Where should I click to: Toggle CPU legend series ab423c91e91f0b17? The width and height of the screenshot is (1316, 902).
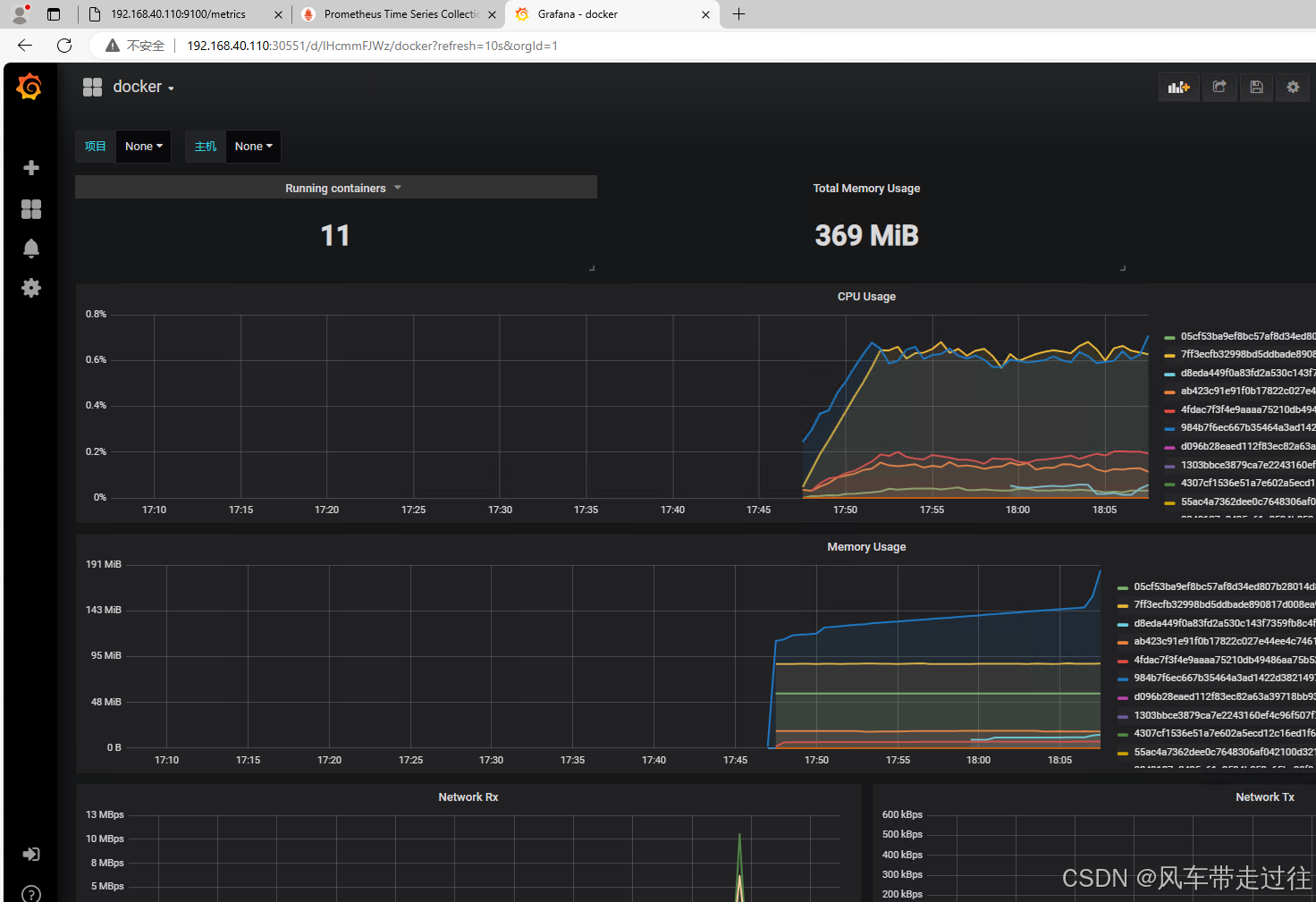point(1247,391)
